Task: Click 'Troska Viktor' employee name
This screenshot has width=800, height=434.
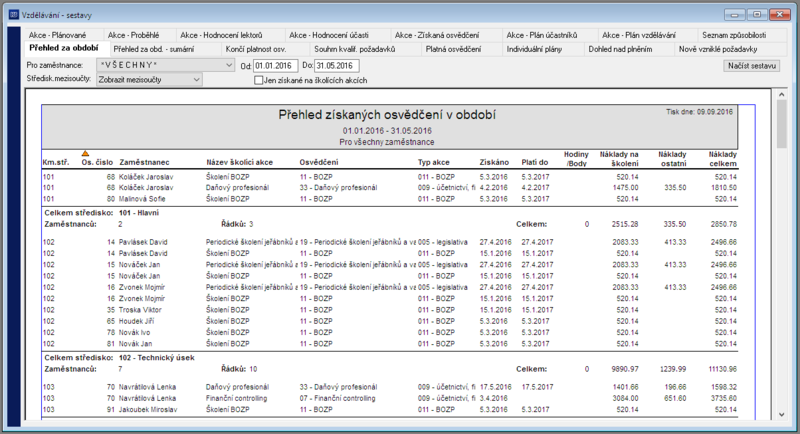Action: (x=140, y=310)
